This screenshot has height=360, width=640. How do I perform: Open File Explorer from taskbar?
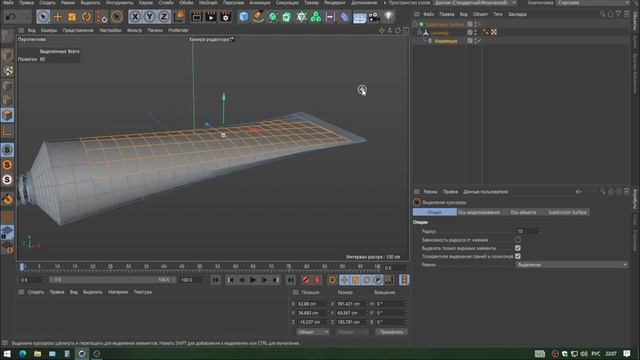point(37,354)
